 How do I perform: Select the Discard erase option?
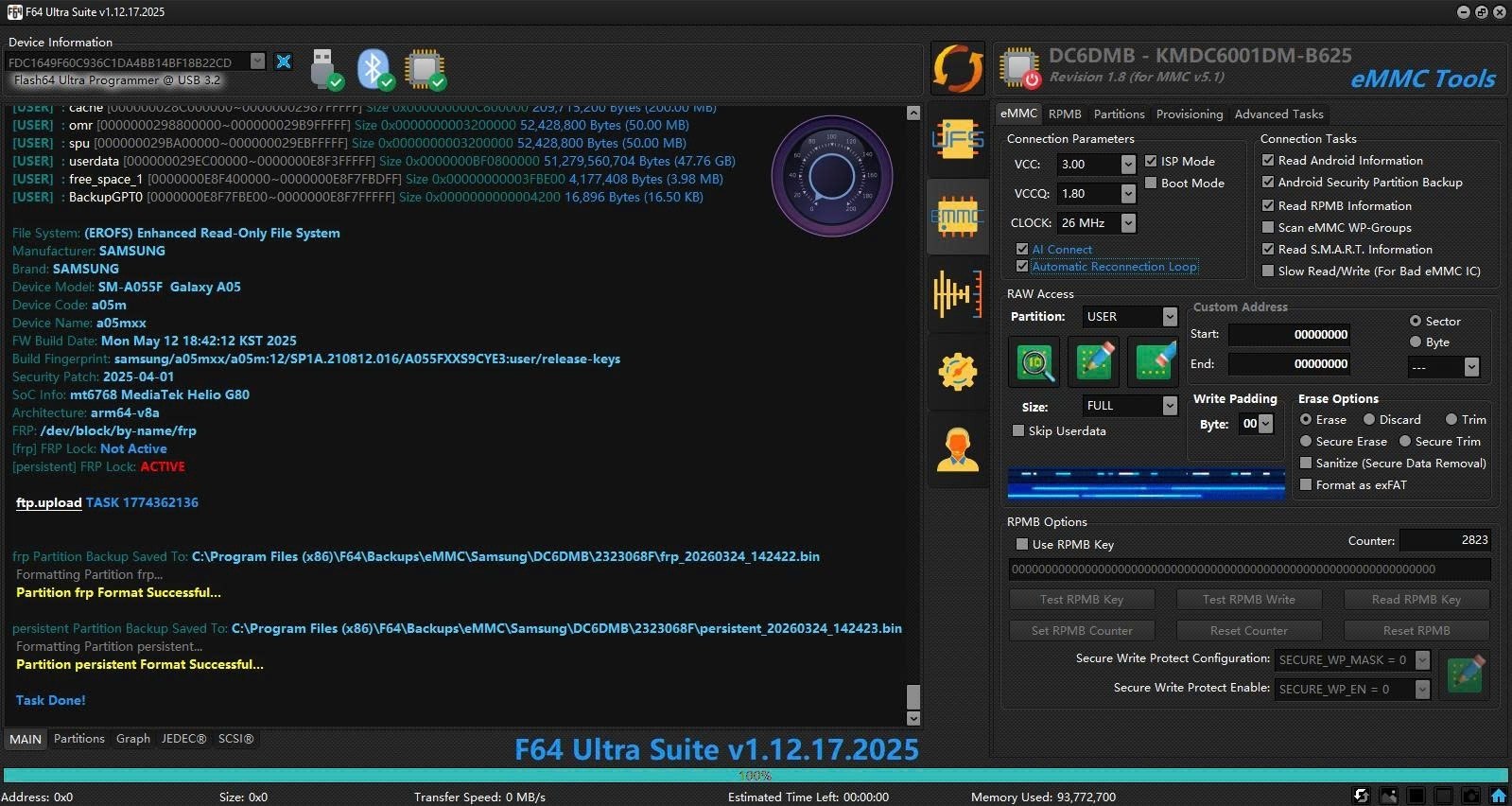click(1368, 419)
